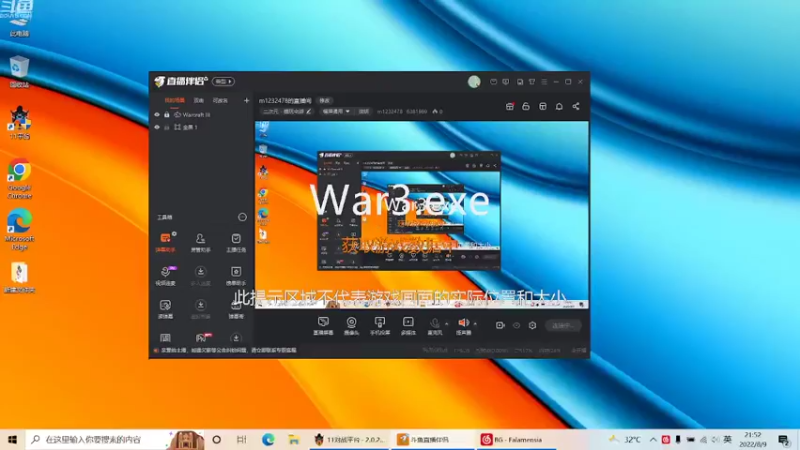800x450 pixels.
Task: Add a new scene with the plus icon
Action: (x=246, y=101)
